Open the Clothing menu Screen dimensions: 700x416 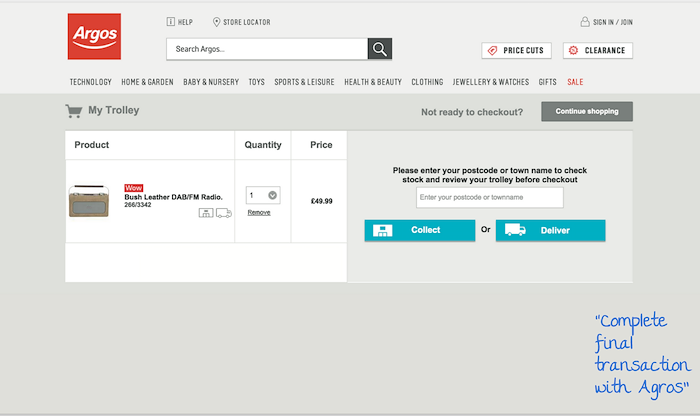pyautogui.click(x=427, y=82)
